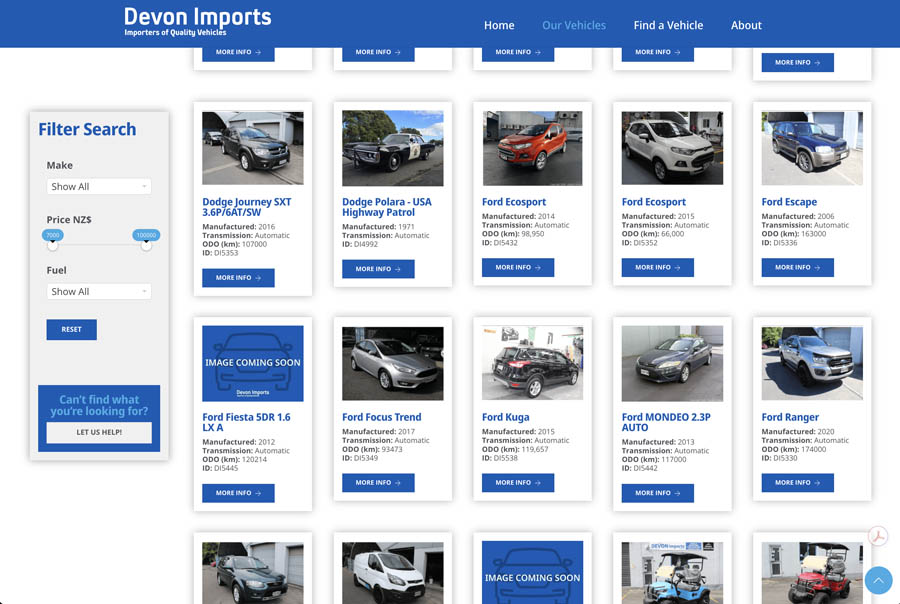Click the Dodge Polara police car photo
The width and height of the screenshot is (900, 604).
pos(393,148)
